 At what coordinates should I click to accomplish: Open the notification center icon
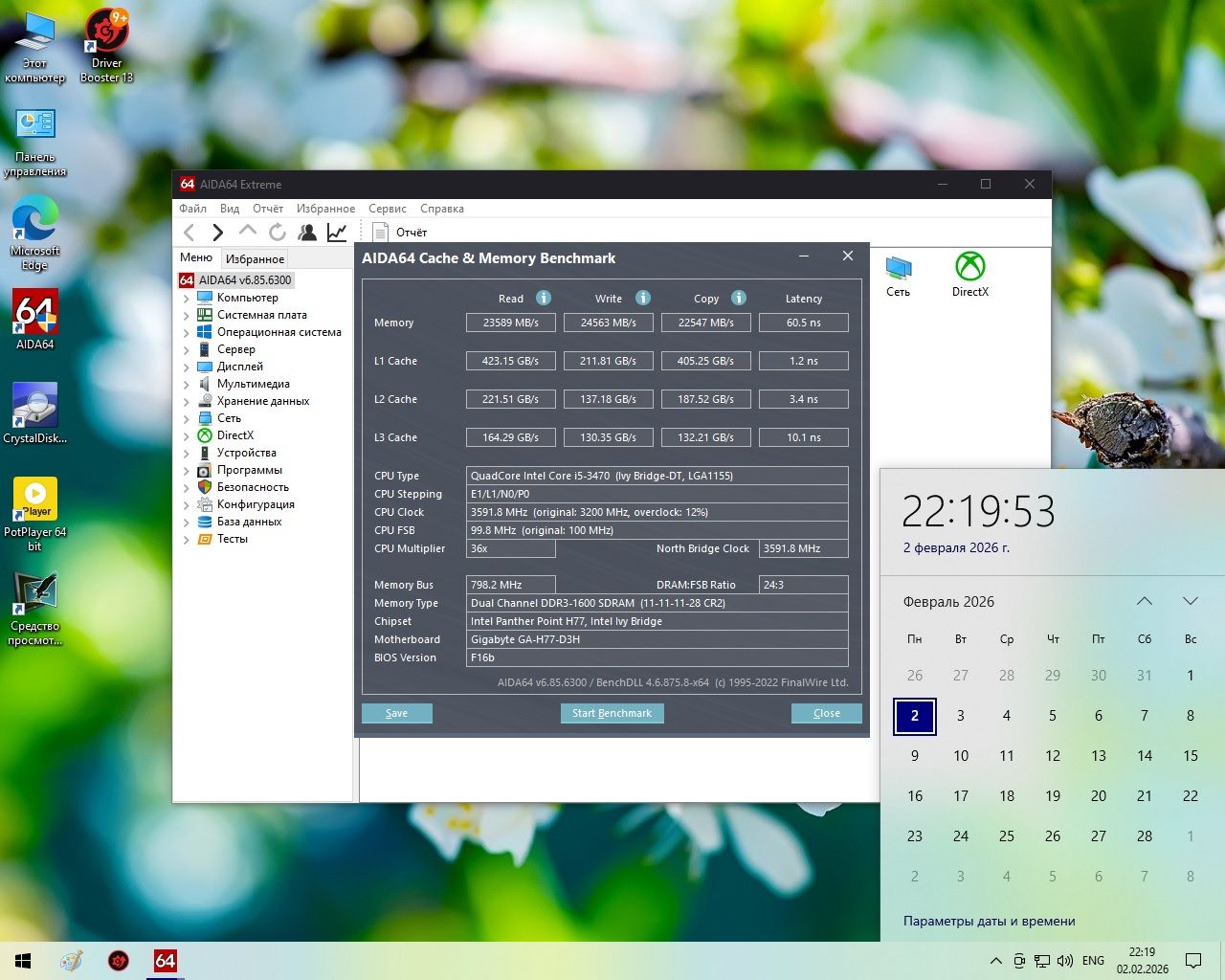pyautogui.click(x=1193, y=961)
